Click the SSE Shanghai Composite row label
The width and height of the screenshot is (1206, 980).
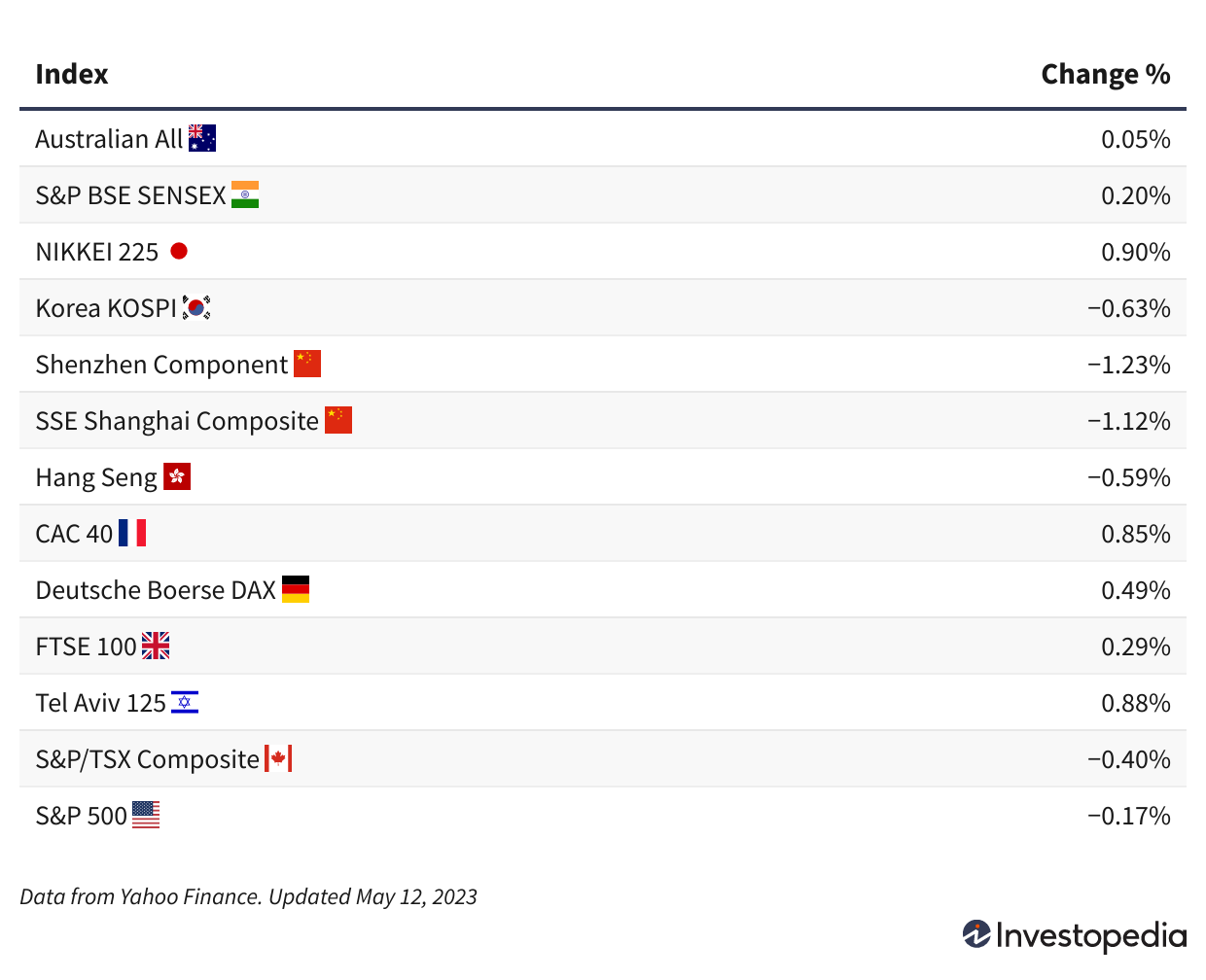[177, 421]
